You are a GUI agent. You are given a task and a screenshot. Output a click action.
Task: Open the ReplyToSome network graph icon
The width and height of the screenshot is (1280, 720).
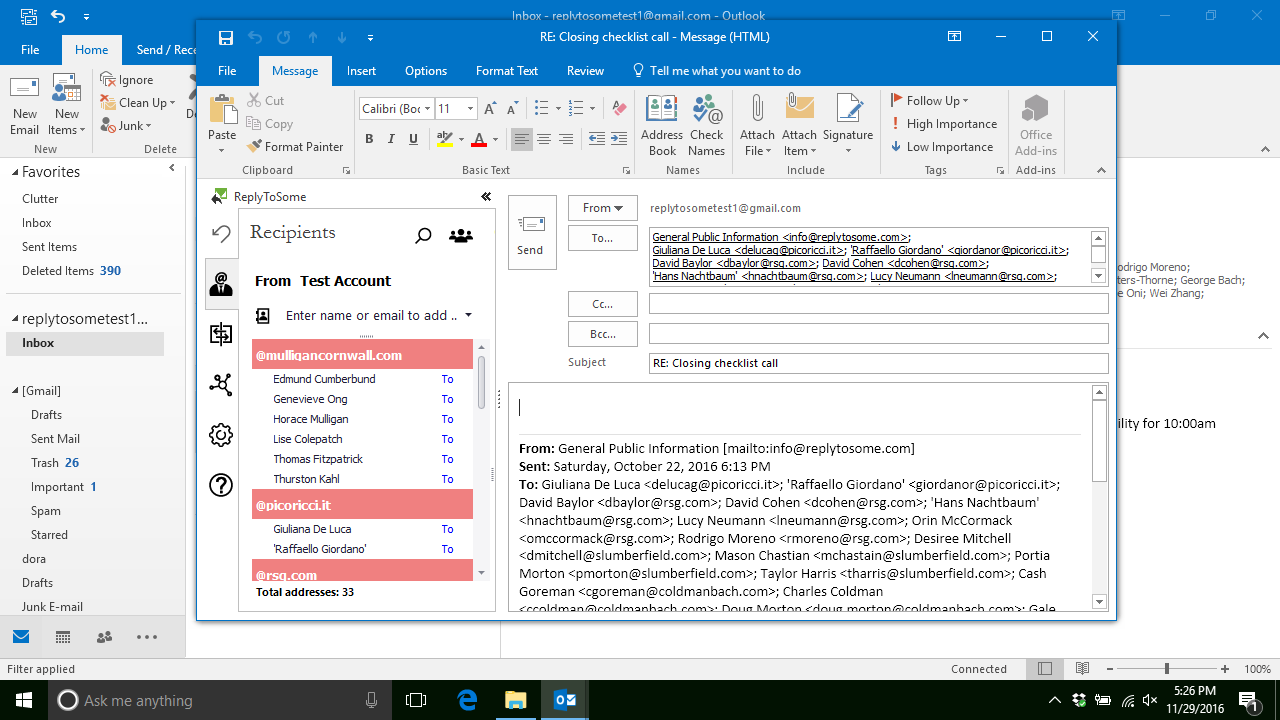(221, 384)
